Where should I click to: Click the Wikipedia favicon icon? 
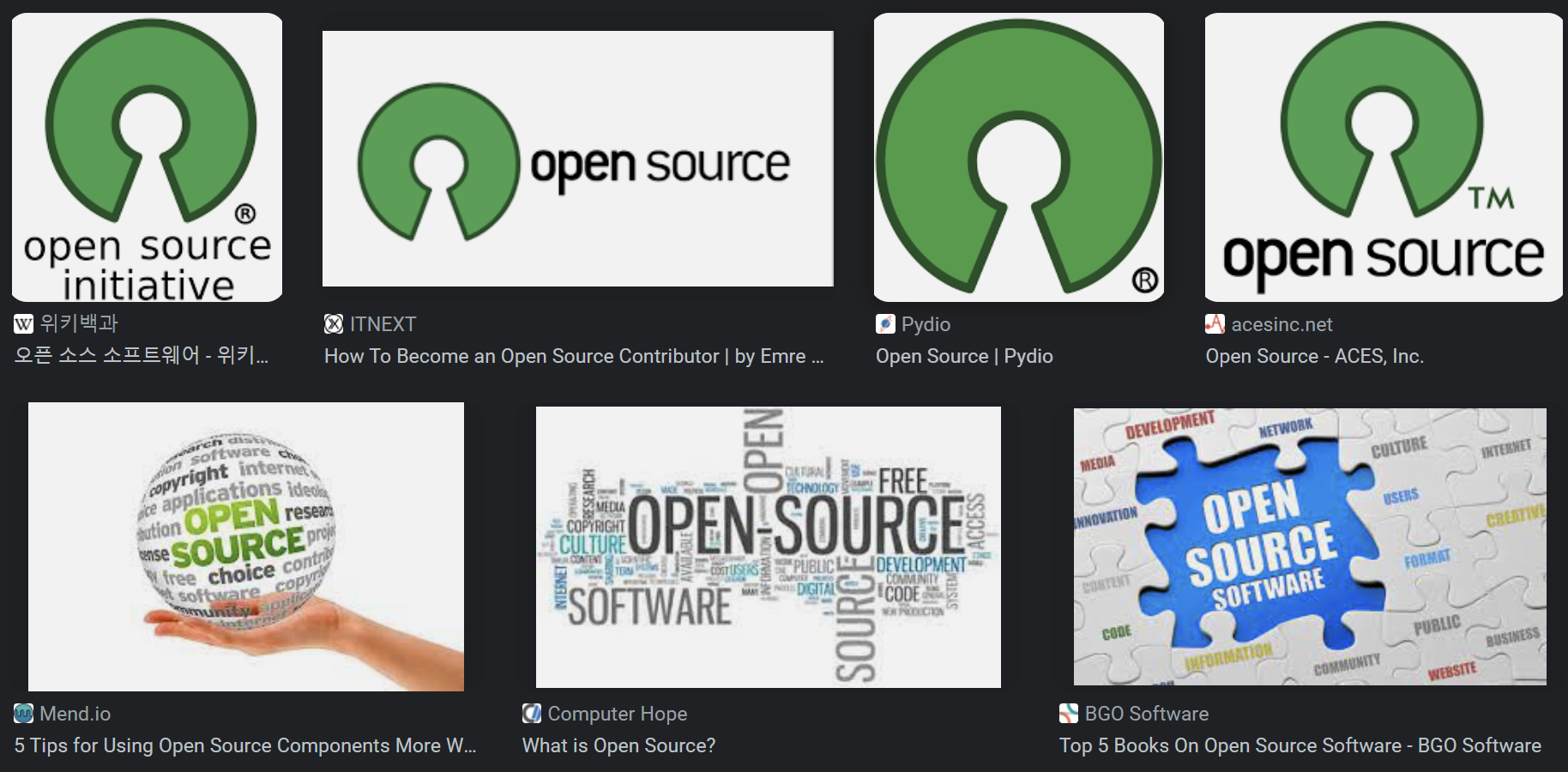24,324
